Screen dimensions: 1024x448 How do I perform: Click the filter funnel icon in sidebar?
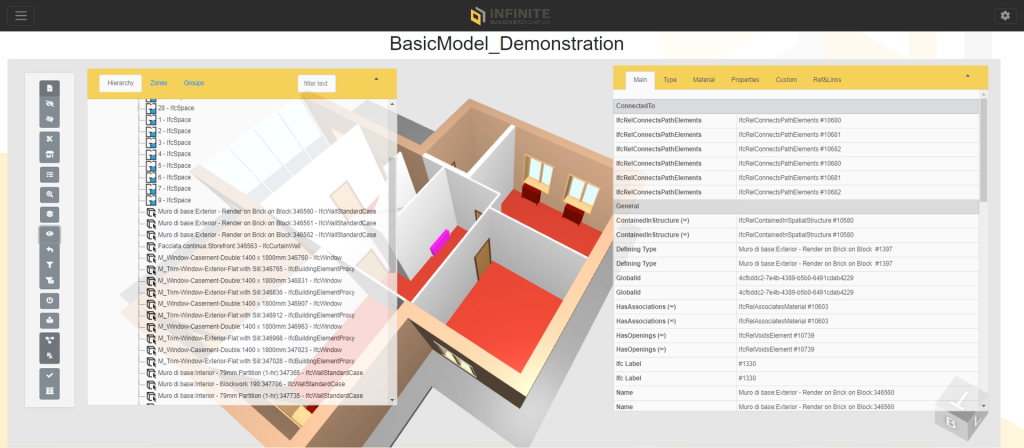50,265
